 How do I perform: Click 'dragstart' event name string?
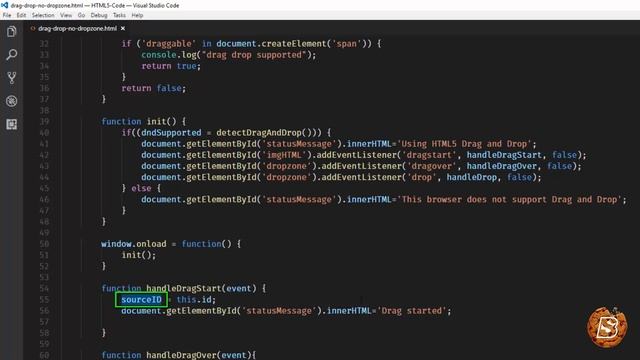[429, 155]
